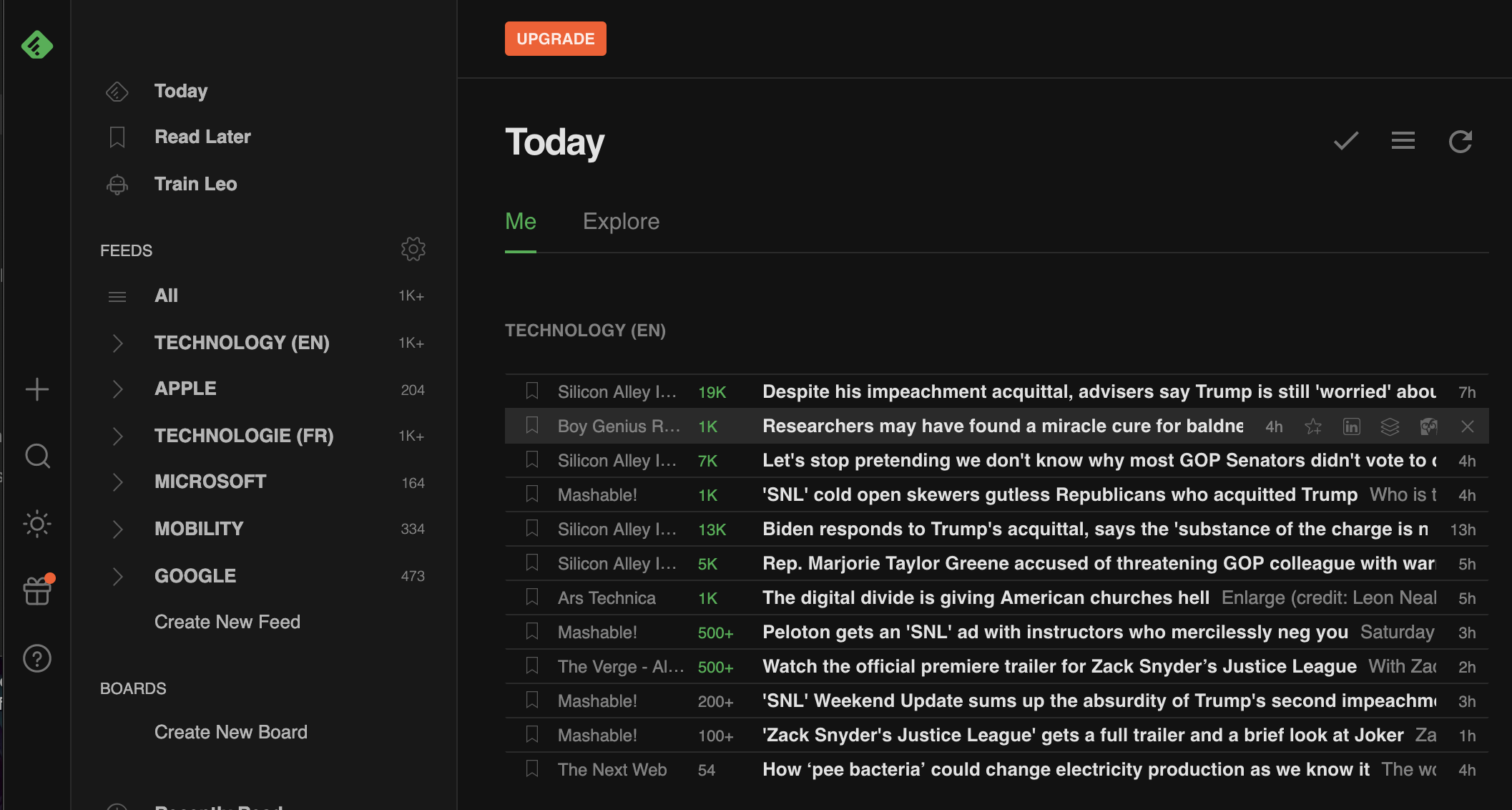Switch to the Explore tab

tap(621, 221)
